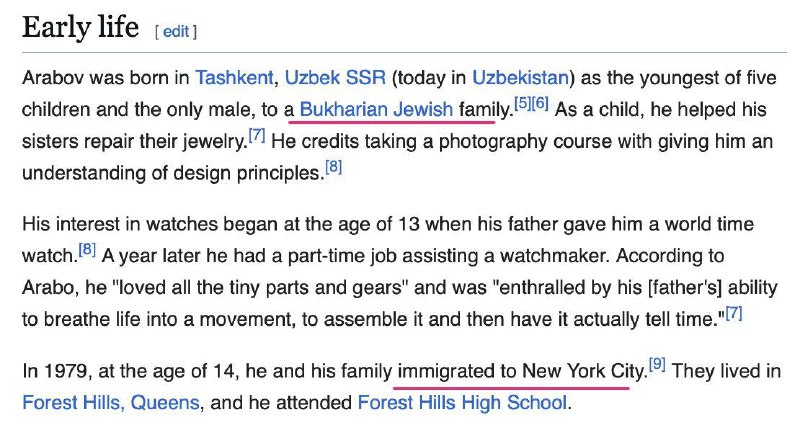Click citation [6] after family
Image resolution: width=800 pixels, height=428 pixels.
click(x=540, y=104)
